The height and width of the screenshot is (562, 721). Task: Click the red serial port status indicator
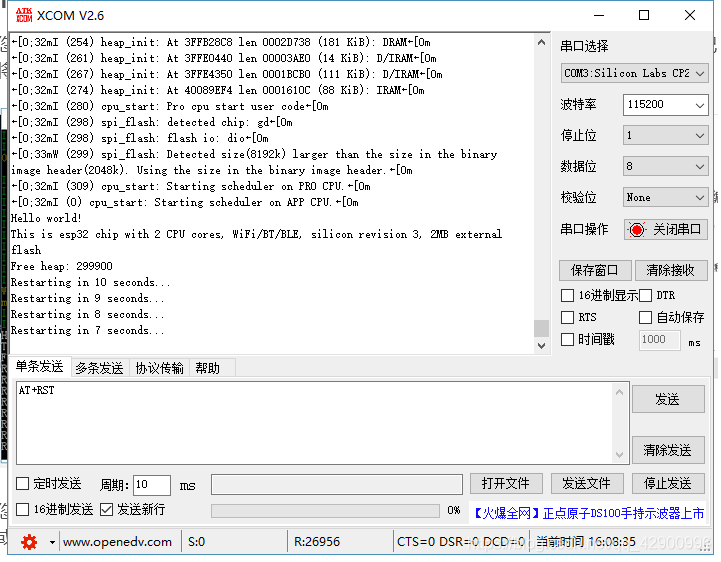[637, 229]
